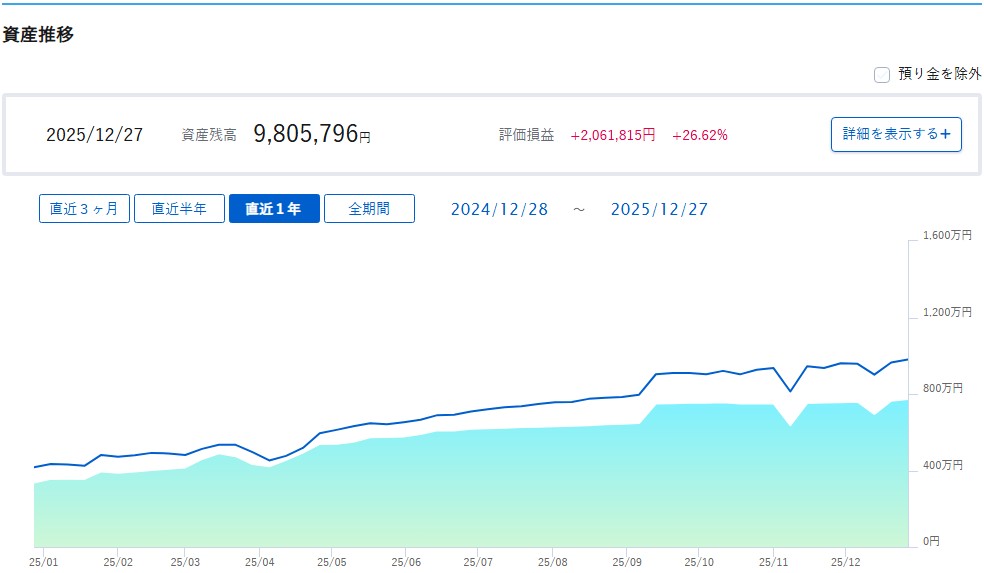Screen dimensions: 984x573
Task: Expand details with 詳細を表示する button
Action: pyautogui.click(x=896, y=134)
